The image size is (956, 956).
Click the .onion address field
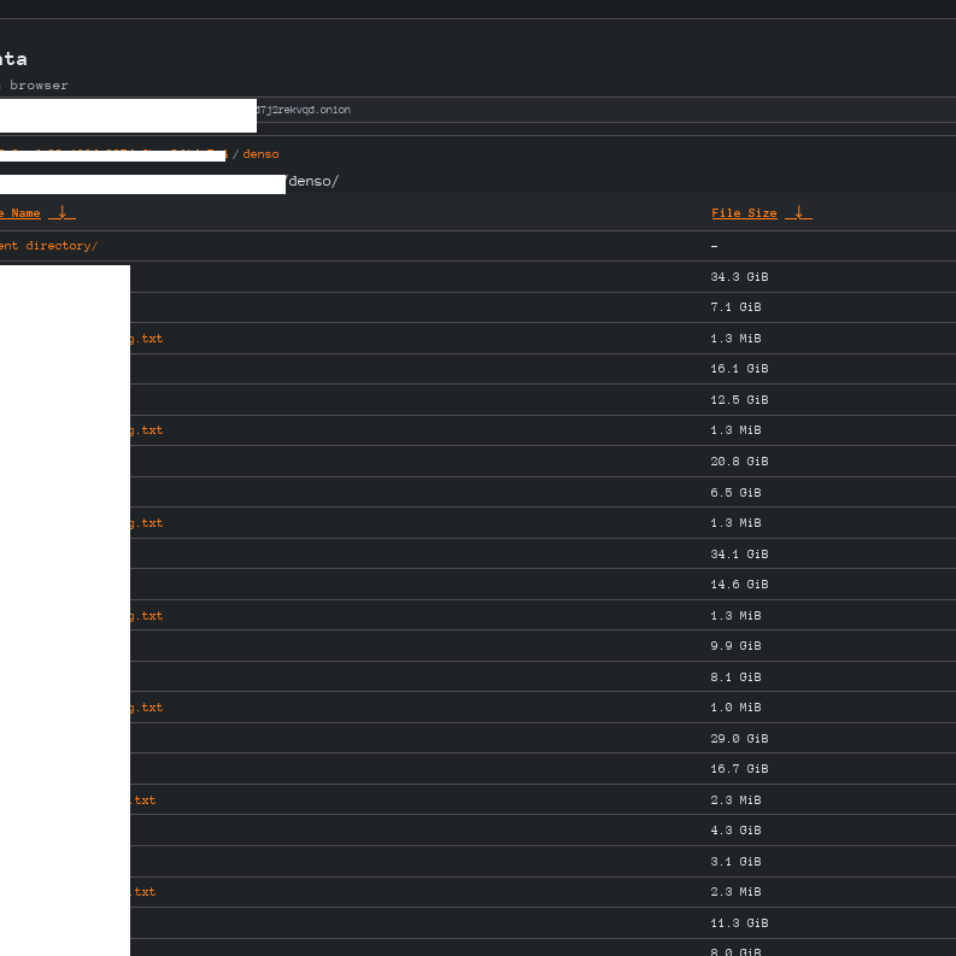[478, 110]
